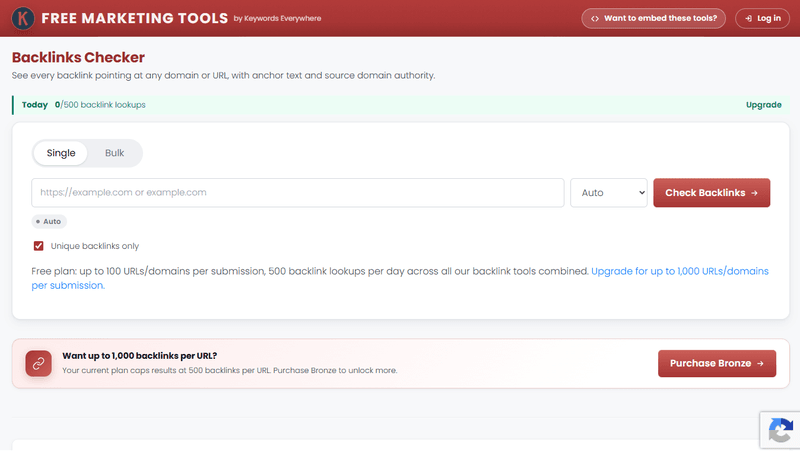
Task: Click the Log in button
Action: (762, 18)
